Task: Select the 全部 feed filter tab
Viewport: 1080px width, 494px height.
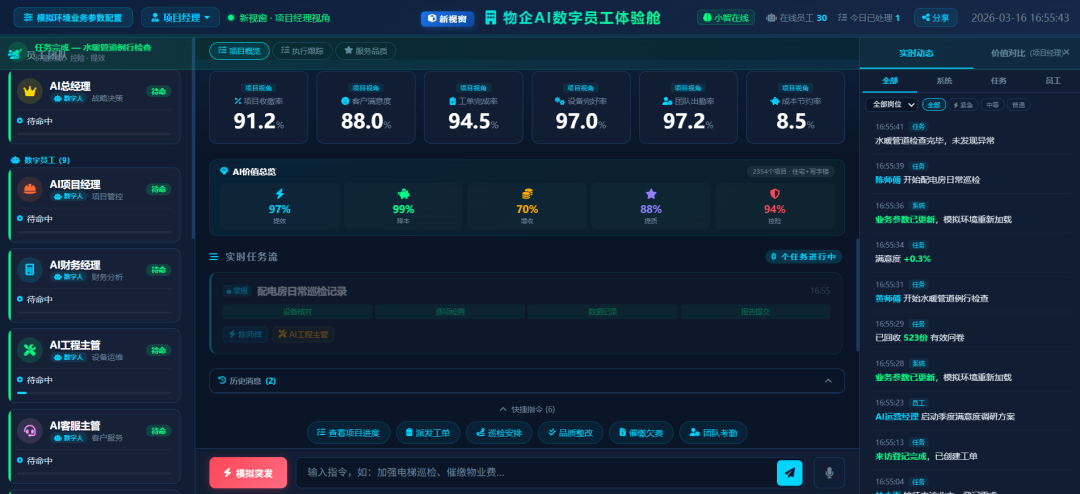Action: tap(889, 81)
